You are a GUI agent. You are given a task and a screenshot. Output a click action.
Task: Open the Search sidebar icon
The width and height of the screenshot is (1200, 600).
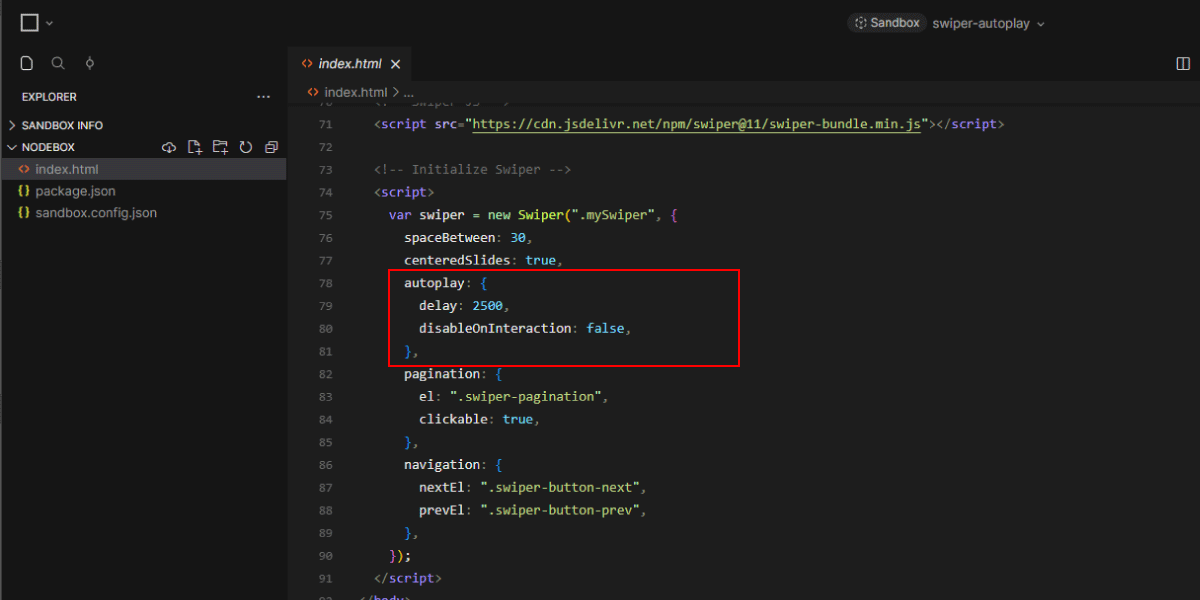(58, 63)
